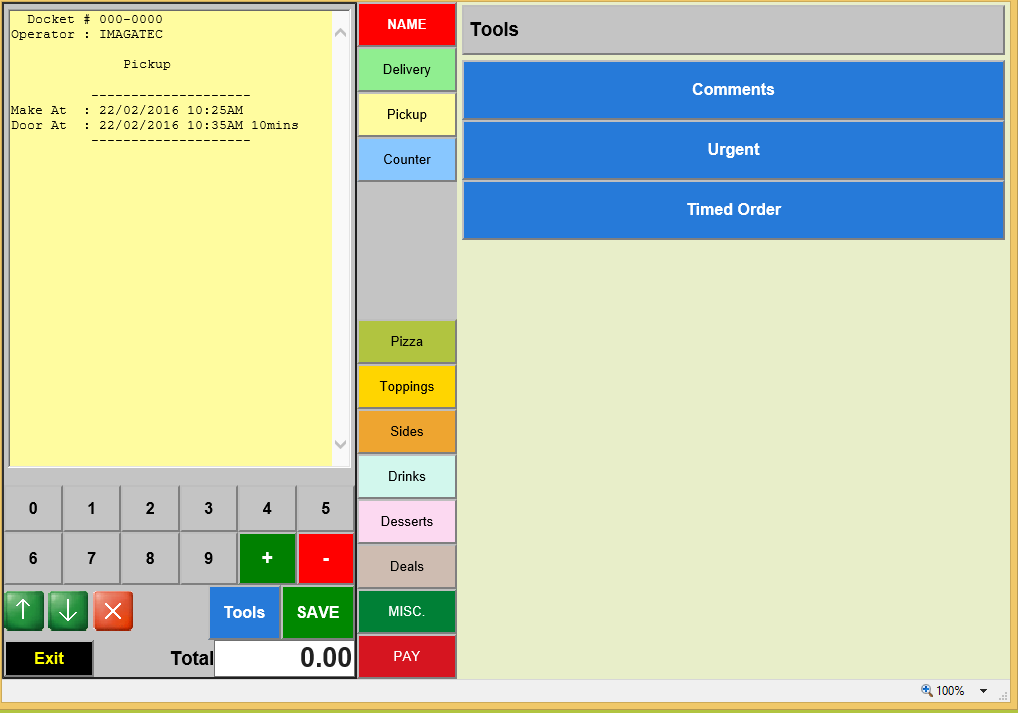1018x713 pixels.
Task: Click the red X delete icon
Action: [113, 611]
